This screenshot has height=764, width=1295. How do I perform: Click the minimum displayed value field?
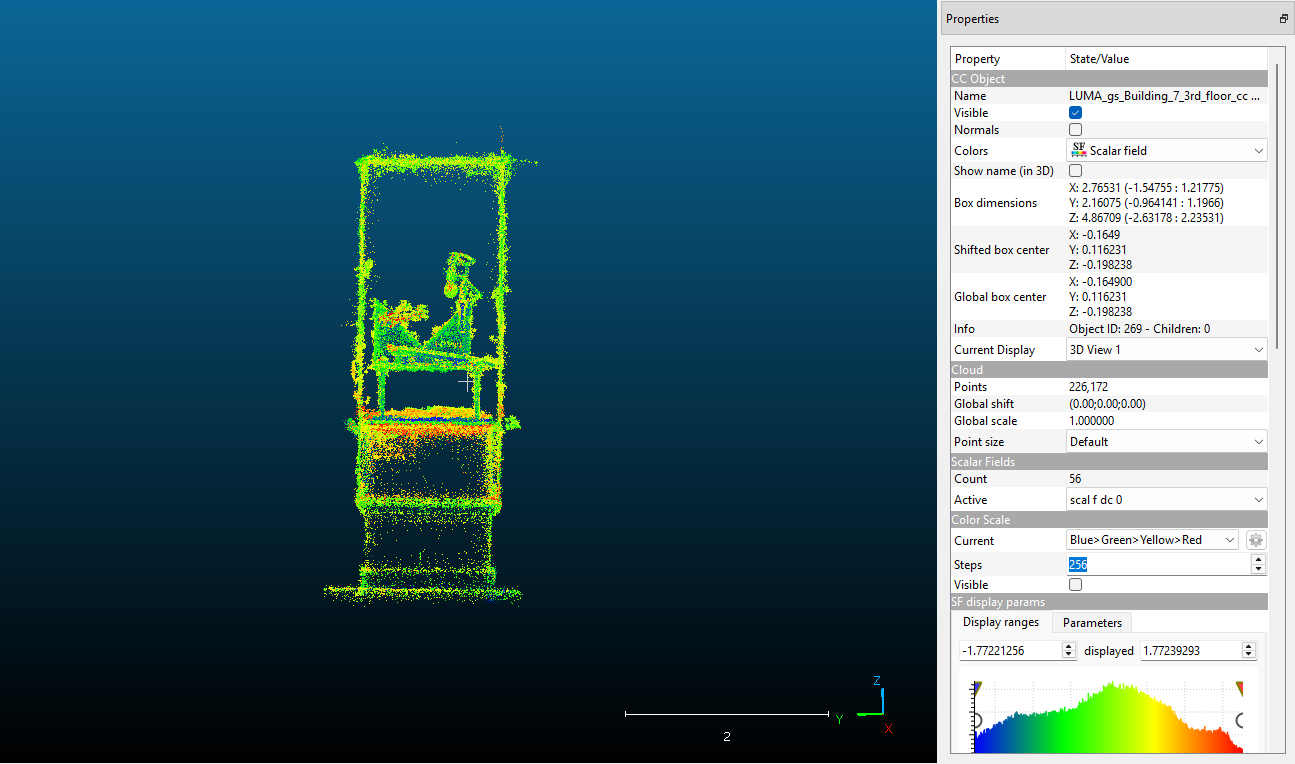pyautogui.click(x=1009, y=650)
